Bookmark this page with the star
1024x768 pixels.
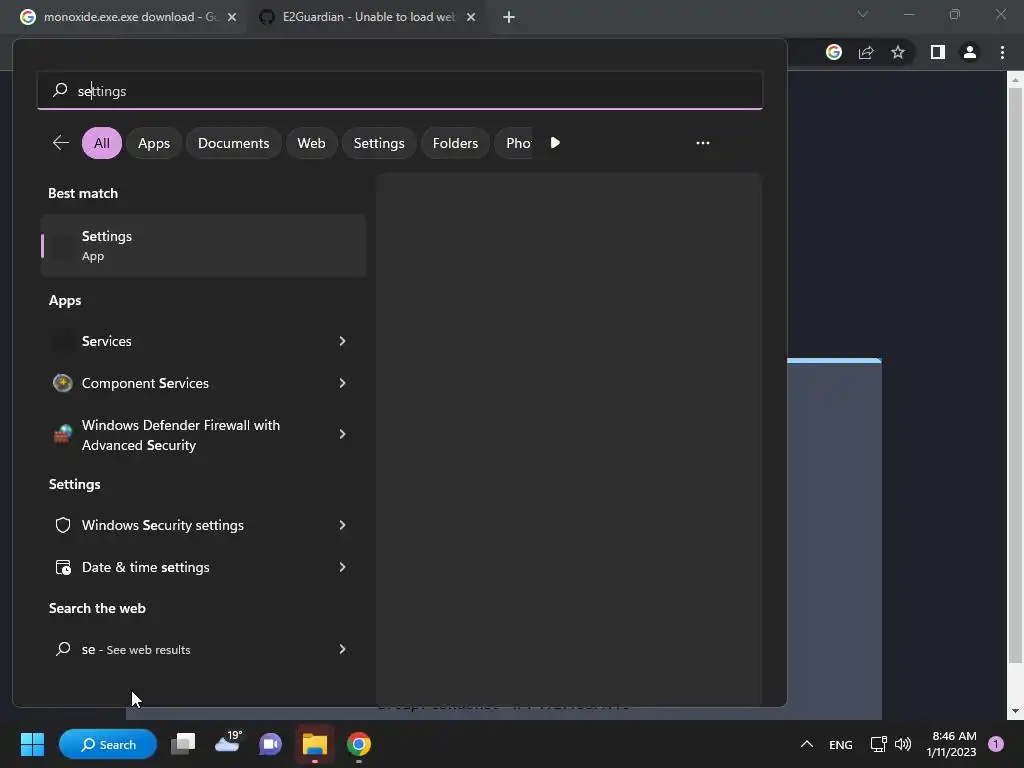pos(898,52)
